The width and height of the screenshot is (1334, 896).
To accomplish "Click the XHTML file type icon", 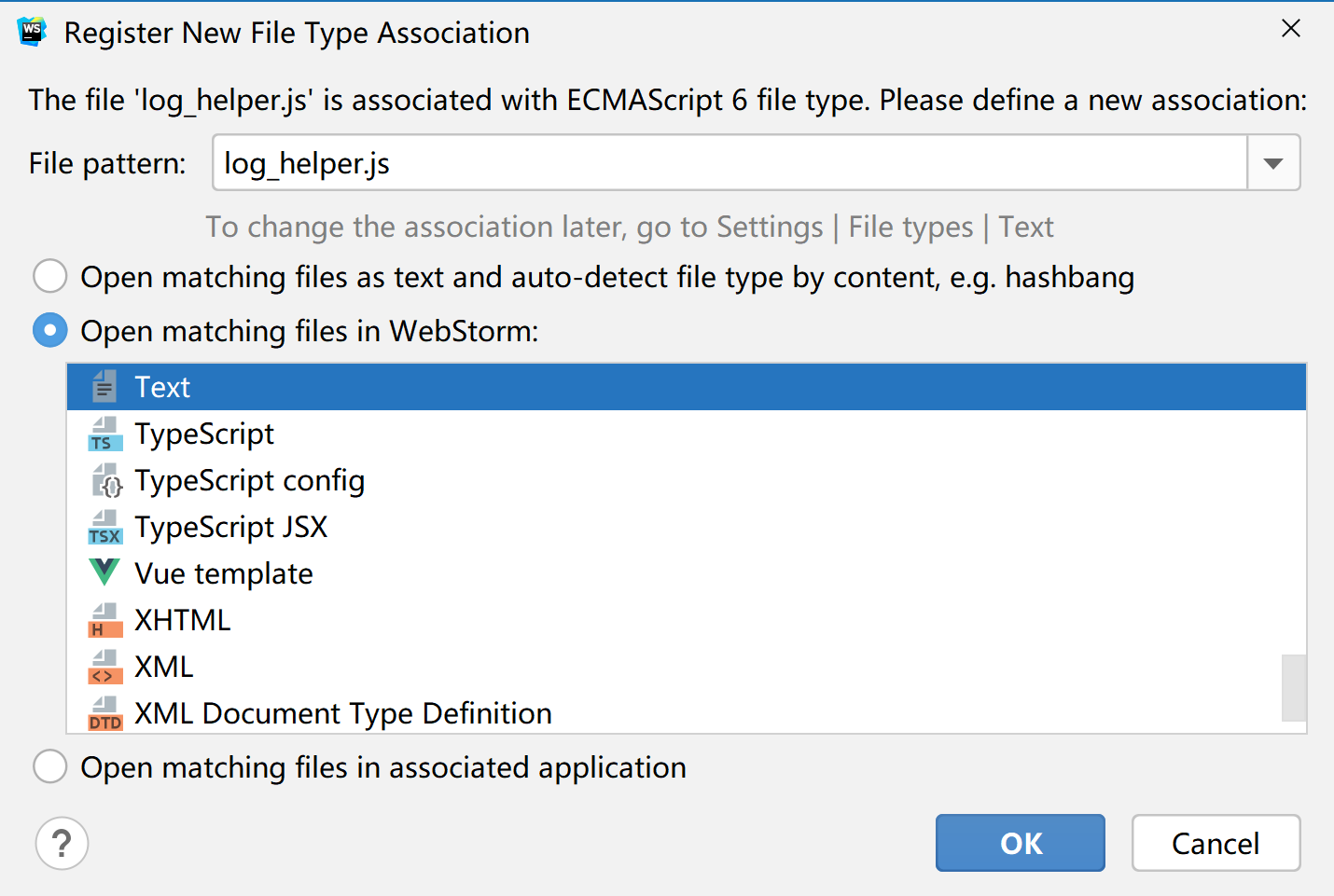I will click(x=104, y=620).
